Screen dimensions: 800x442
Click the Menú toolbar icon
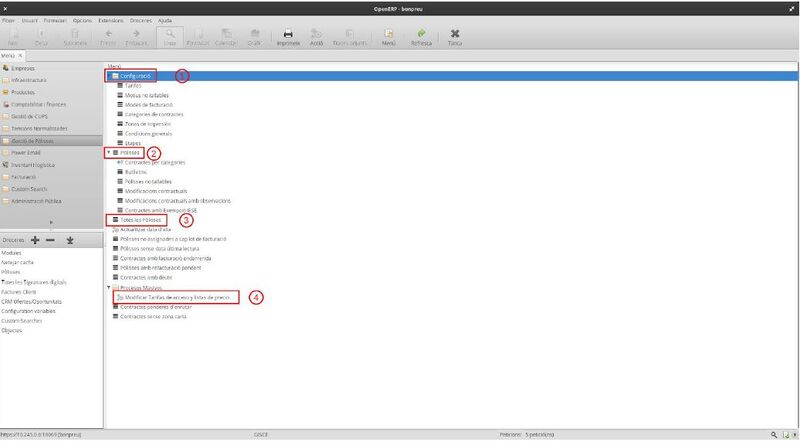(x=387, y=35)
